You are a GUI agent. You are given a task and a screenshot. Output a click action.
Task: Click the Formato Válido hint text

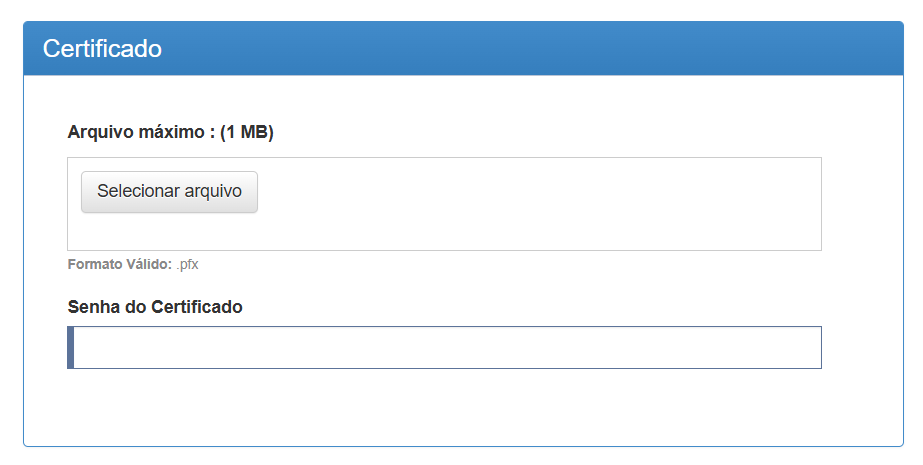tap(132, 264)
